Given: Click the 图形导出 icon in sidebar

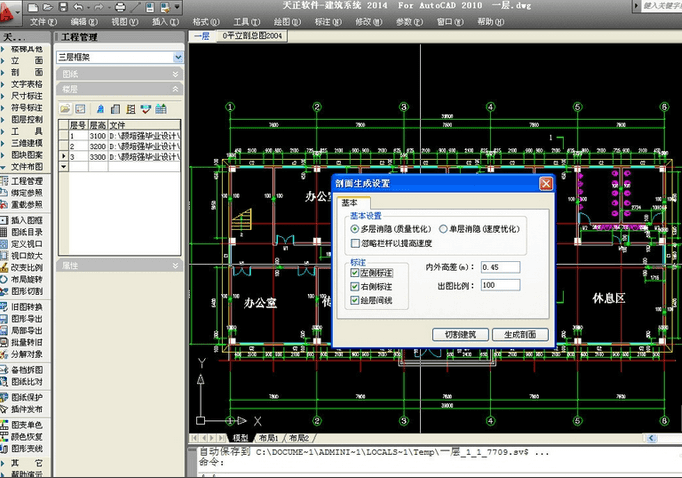Looking at the screenshot, I should [4, 319].
